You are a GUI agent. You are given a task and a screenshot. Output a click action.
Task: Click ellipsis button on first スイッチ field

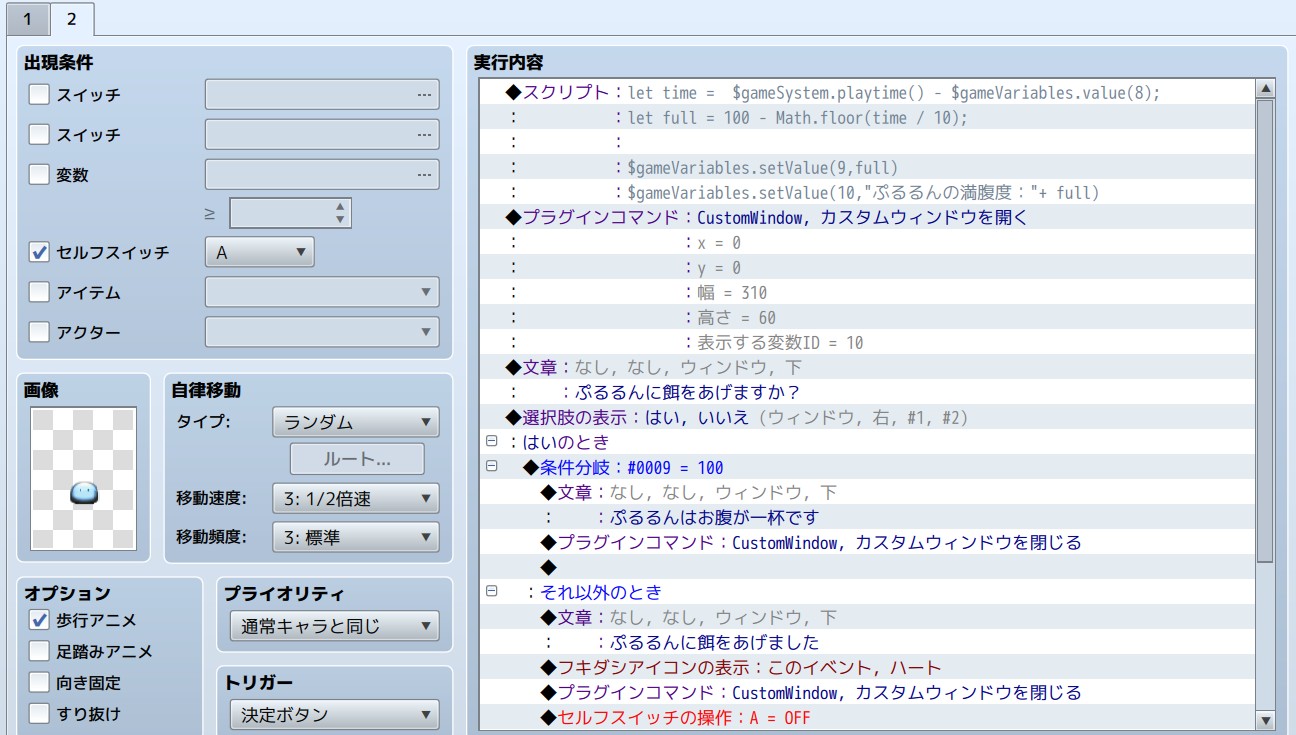point(425,95)
